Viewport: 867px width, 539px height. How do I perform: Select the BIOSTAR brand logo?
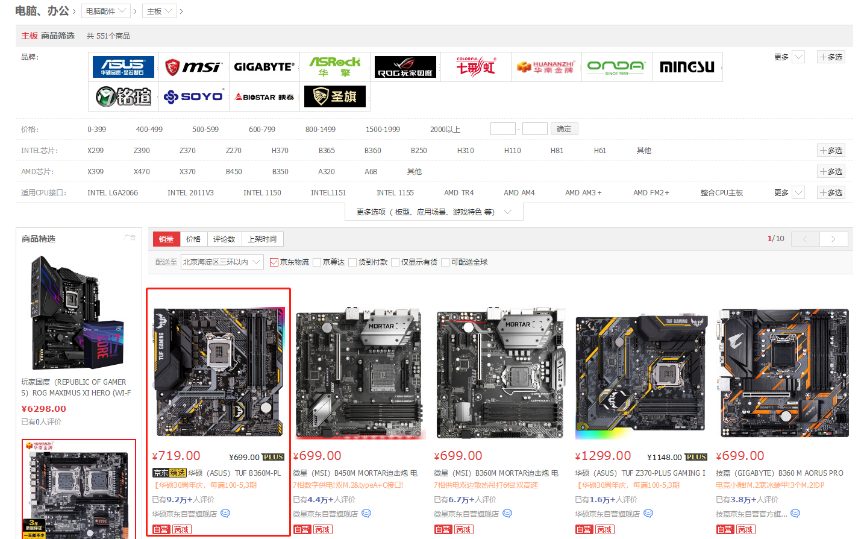(264, 97)
